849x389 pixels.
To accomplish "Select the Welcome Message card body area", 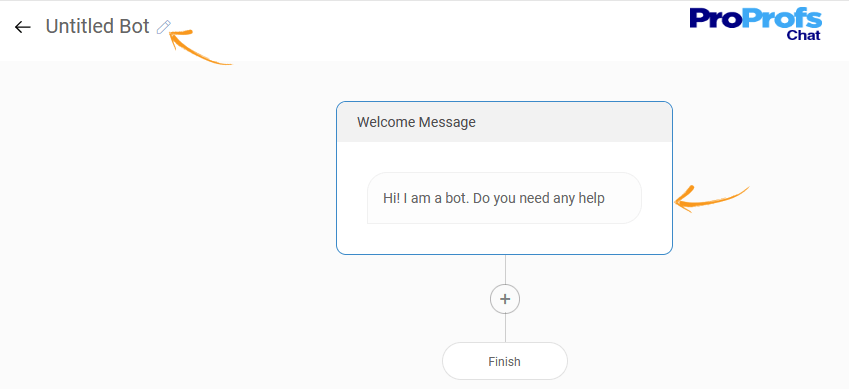I will tap(504, 198).
